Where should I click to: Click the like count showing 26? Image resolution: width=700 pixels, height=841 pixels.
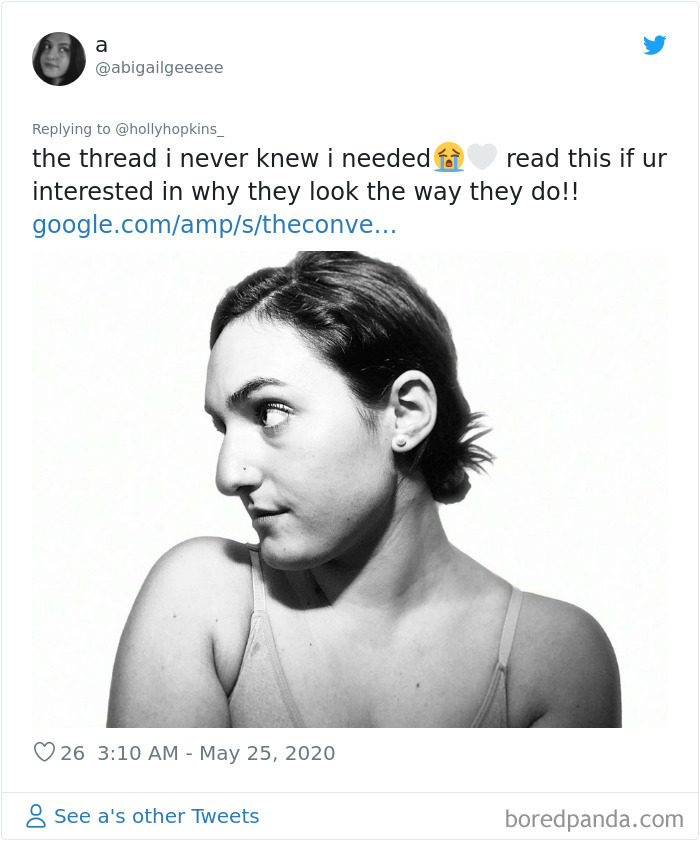coord(72,753)
